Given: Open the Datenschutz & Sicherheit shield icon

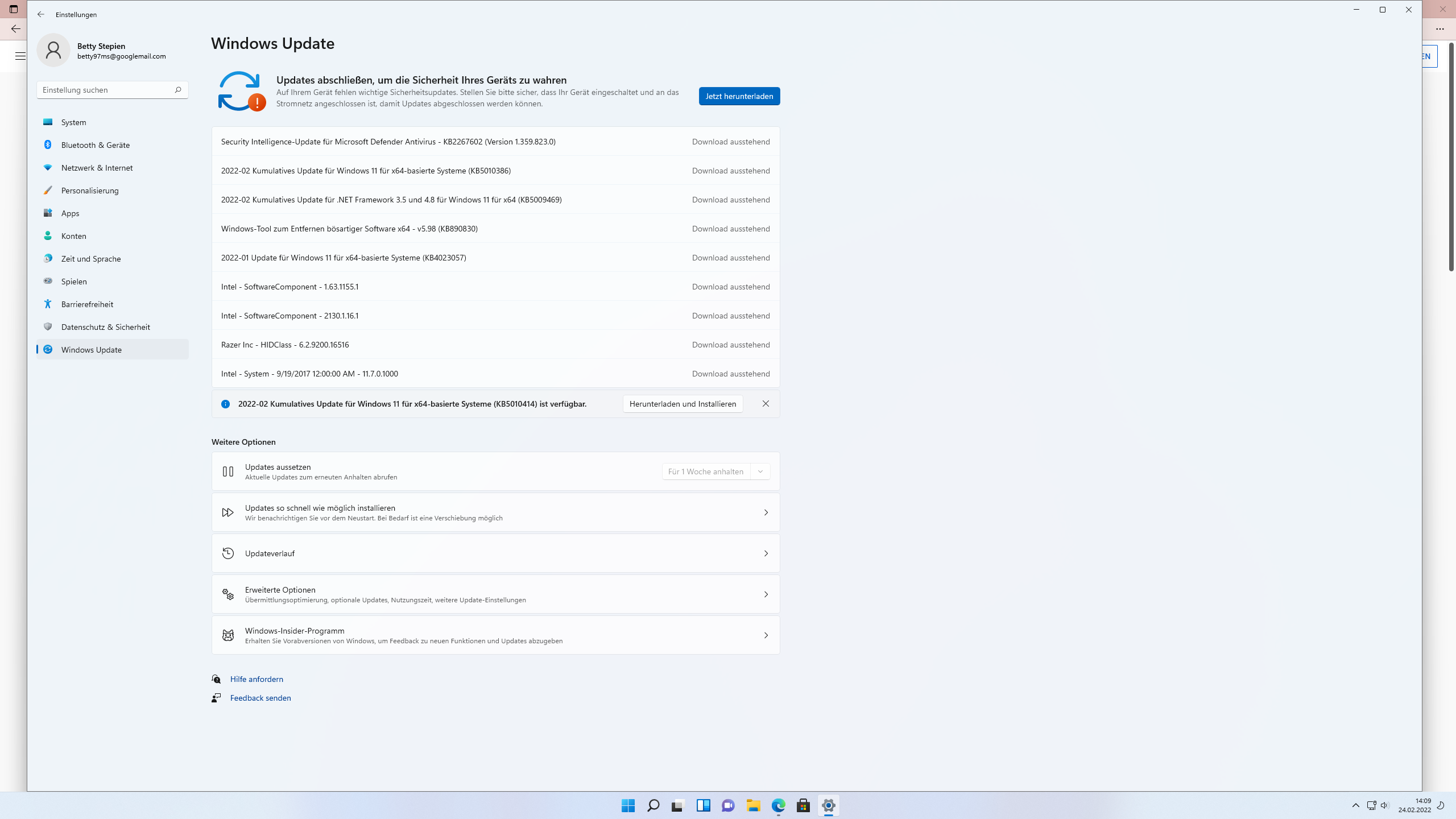Looking at the screenshot, I should click(48, 327).
